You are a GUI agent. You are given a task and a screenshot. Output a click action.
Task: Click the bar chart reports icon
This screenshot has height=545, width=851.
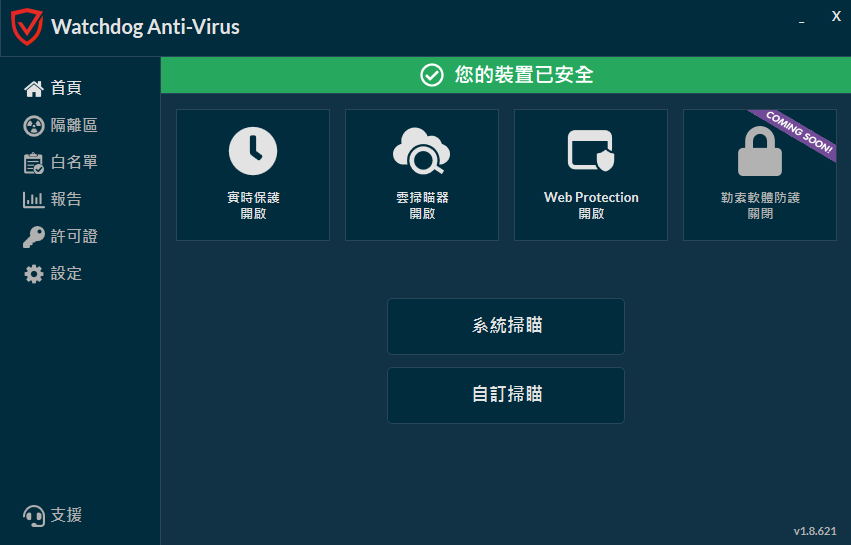33,200
